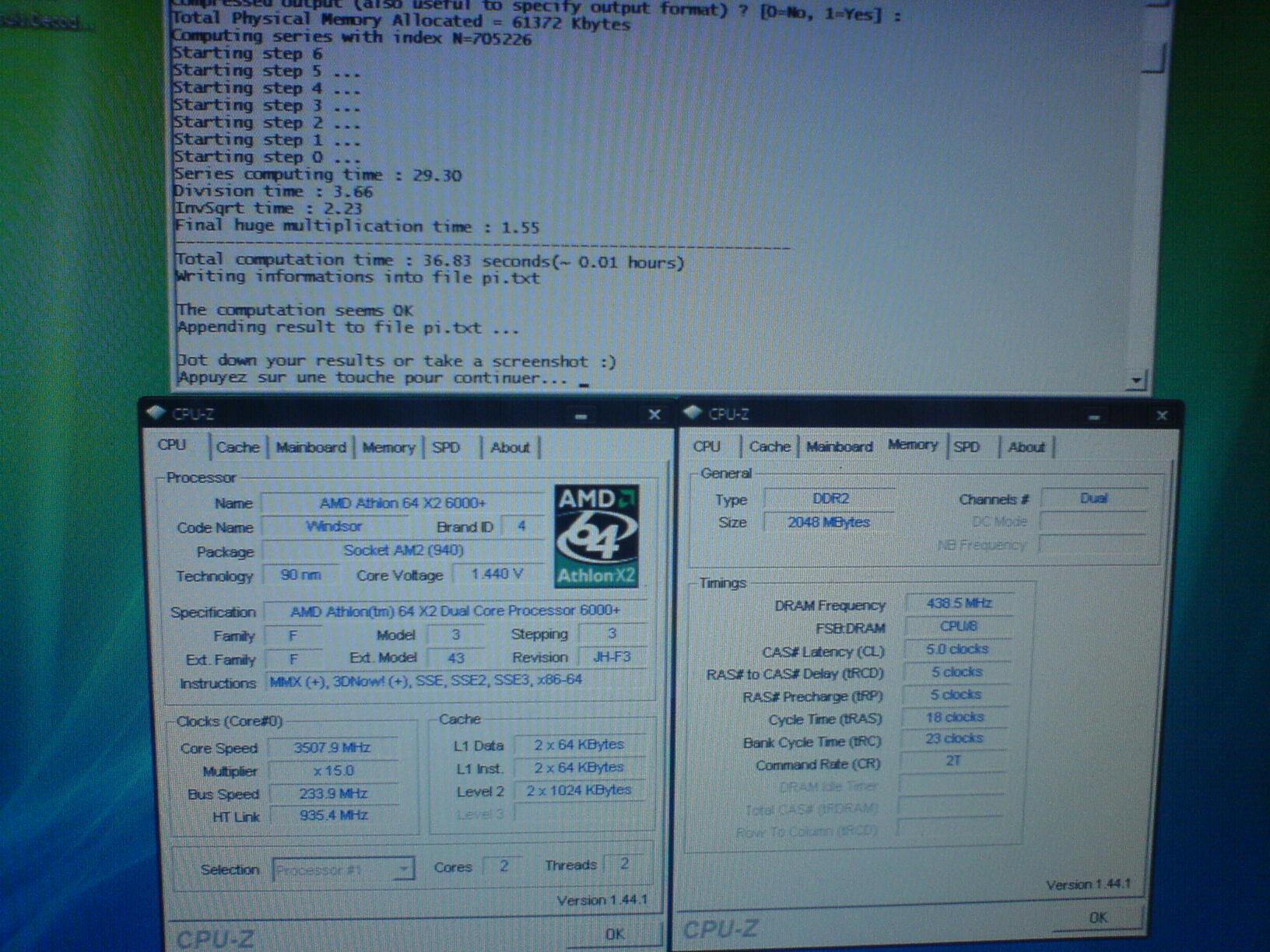Click left CPU-Z window title icon
The width and height of the screenshot is (1270, 952).
(156, 413)
